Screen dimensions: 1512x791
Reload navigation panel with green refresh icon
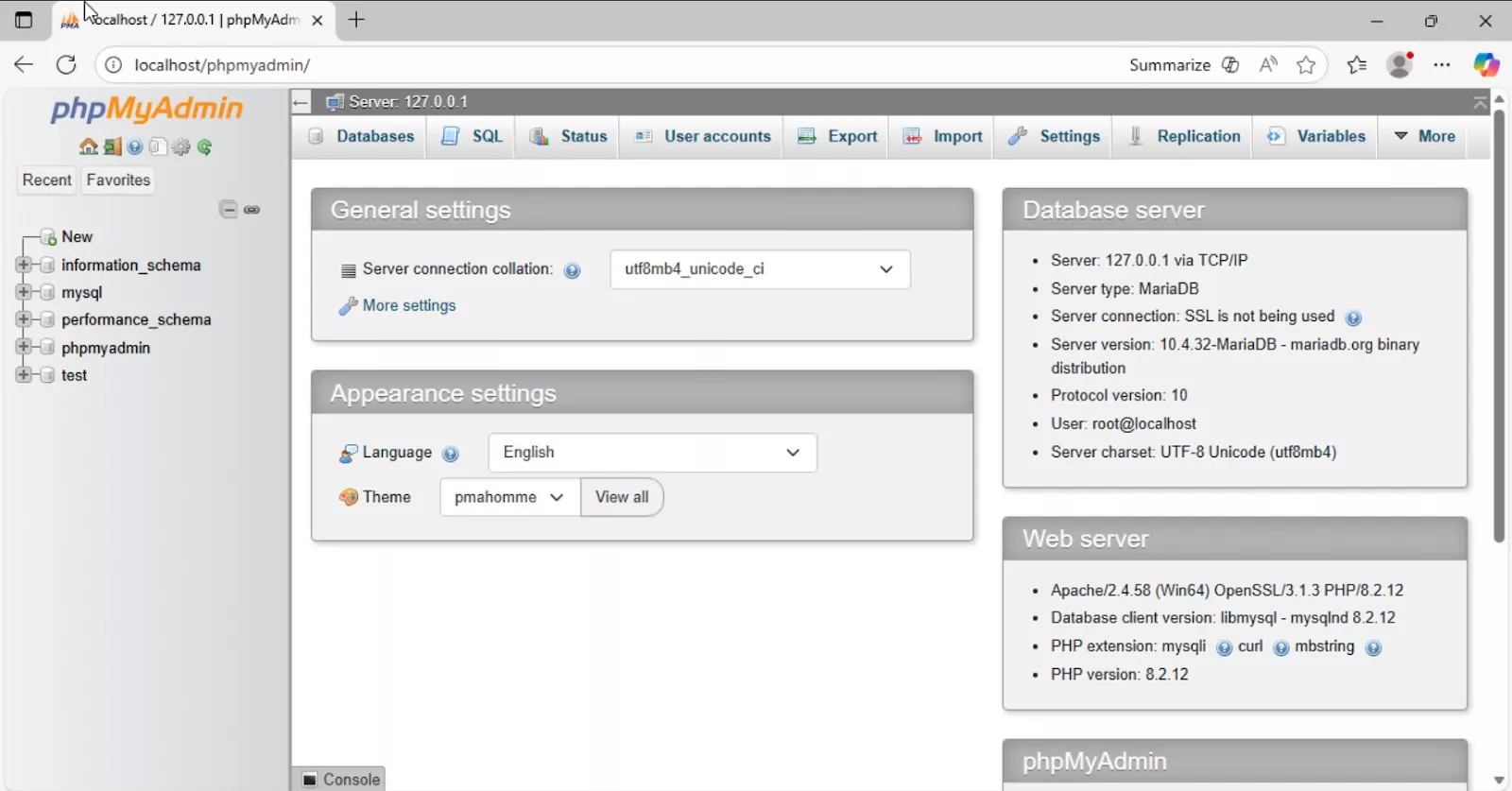tap(205, 146)
